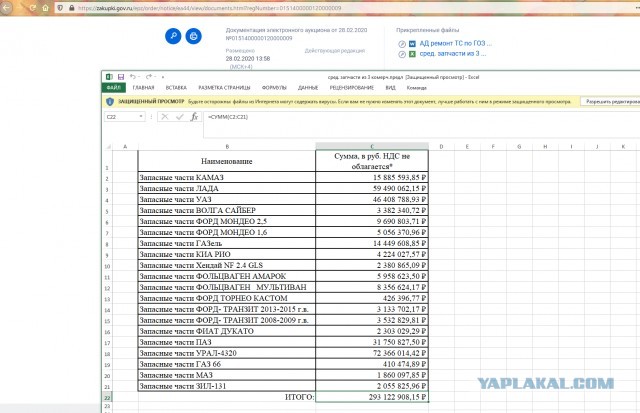
Task: Click the cell Запасные части ВОЛГА САЙБЕР
Action: click(x=227, y=210)
